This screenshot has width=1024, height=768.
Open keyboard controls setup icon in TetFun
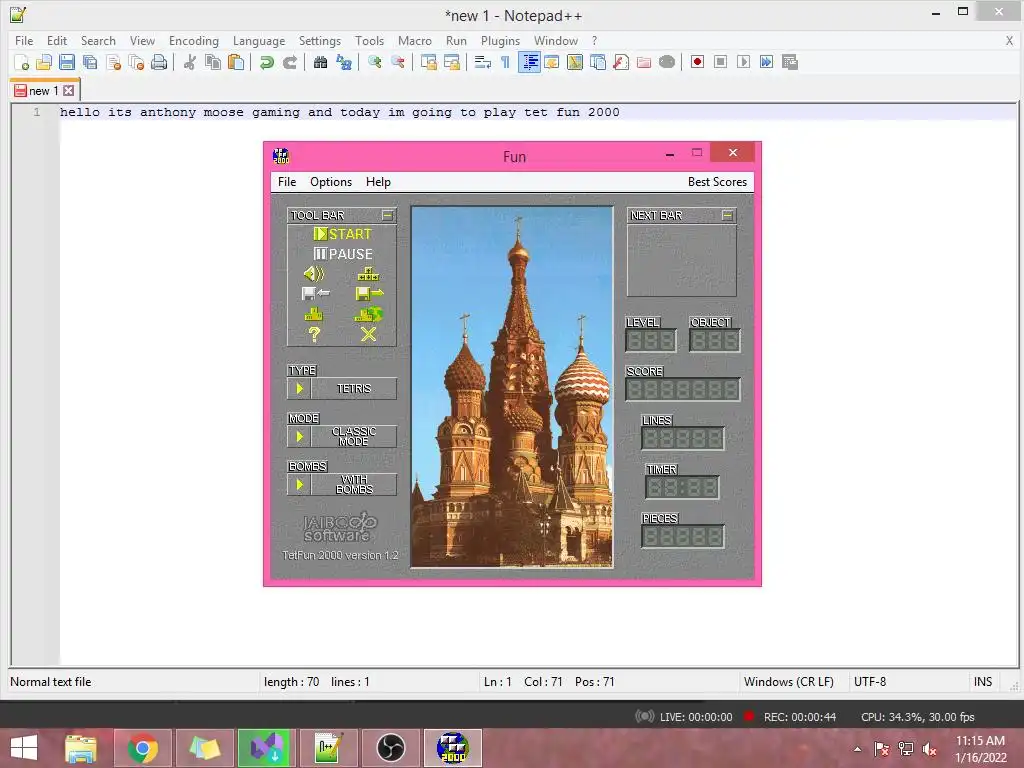(369, 274)
